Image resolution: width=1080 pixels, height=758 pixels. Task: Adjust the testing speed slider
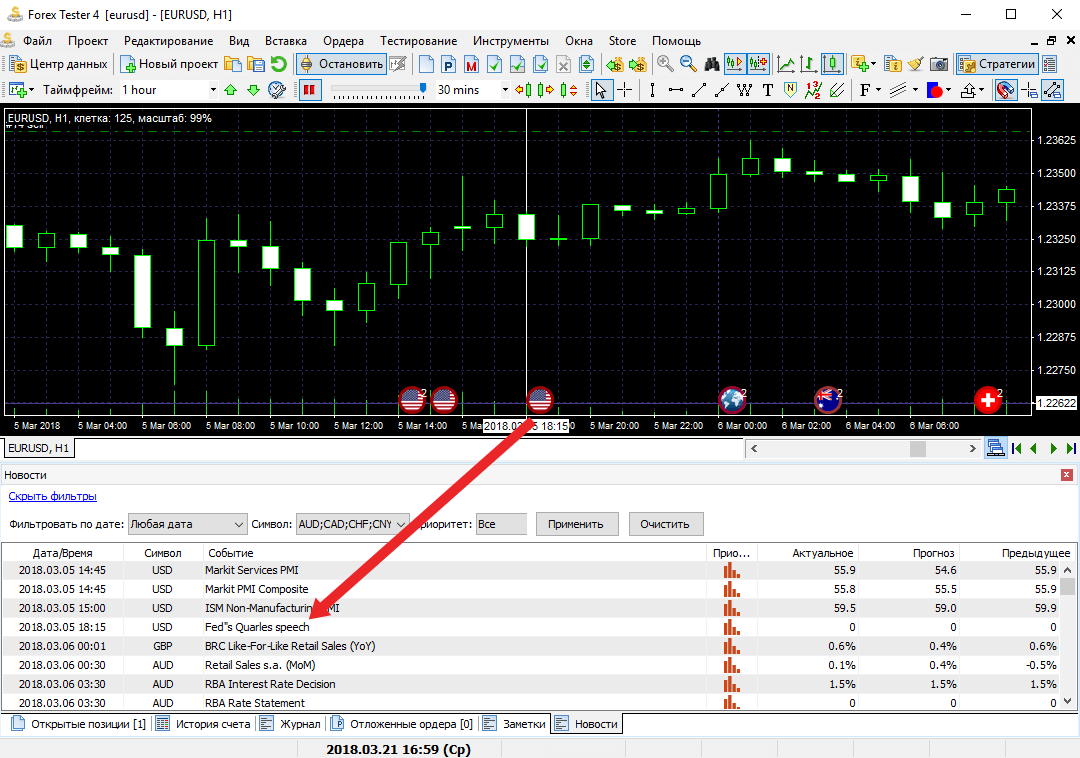tap(423, 88)
